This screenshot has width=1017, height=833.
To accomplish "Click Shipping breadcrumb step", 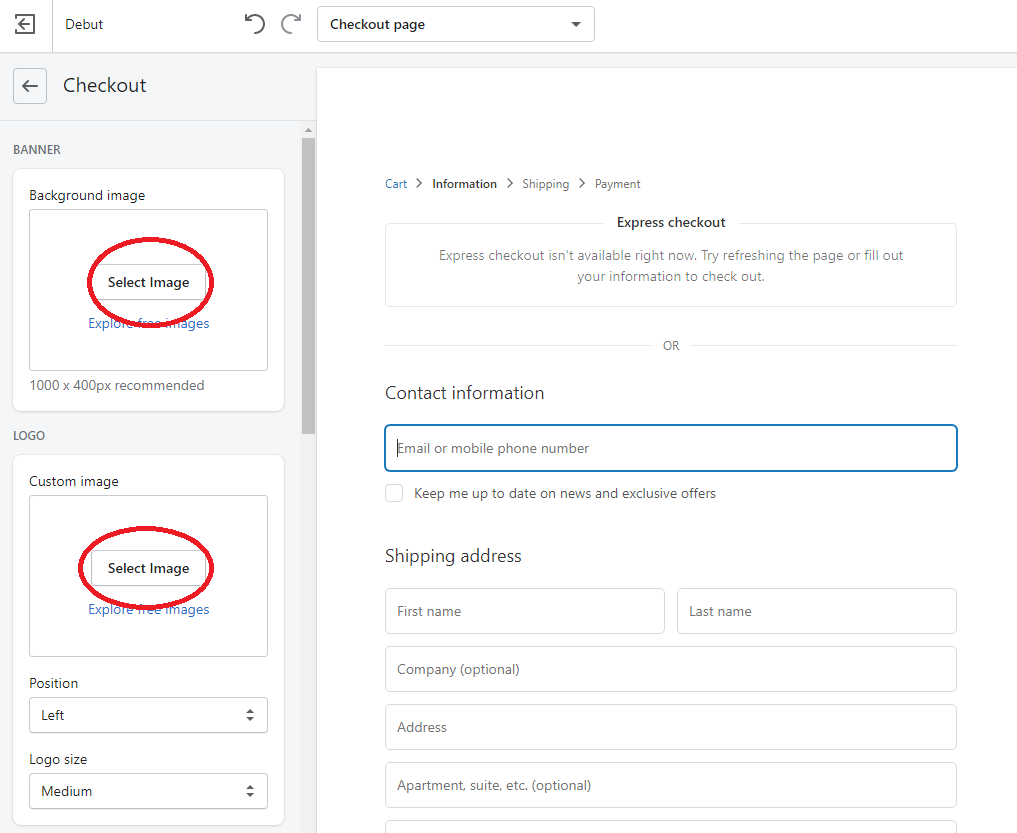I will click(545, 184).
